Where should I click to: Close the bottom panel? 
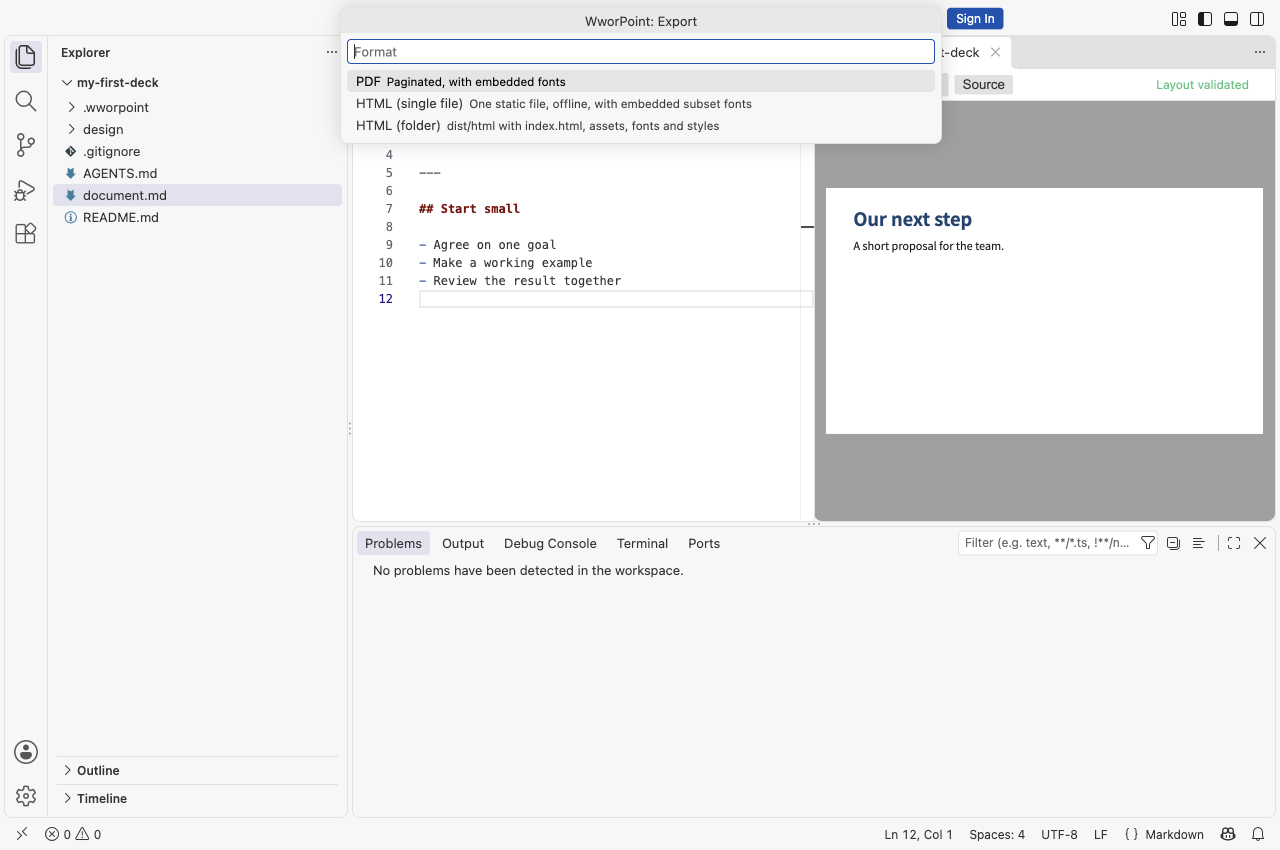(x=1260, y=543)
